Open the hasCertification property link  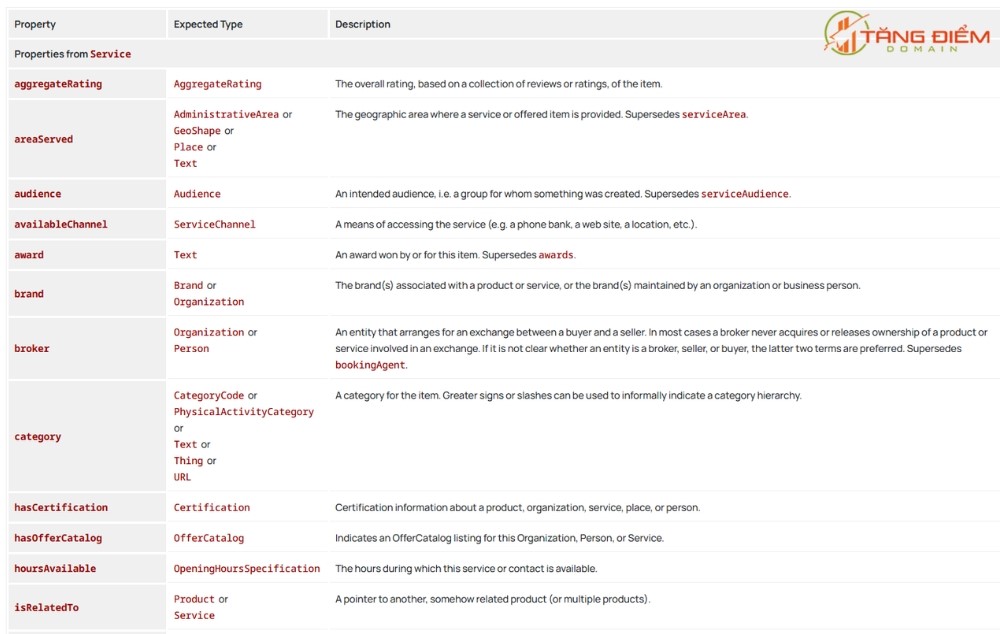point(61,508)
